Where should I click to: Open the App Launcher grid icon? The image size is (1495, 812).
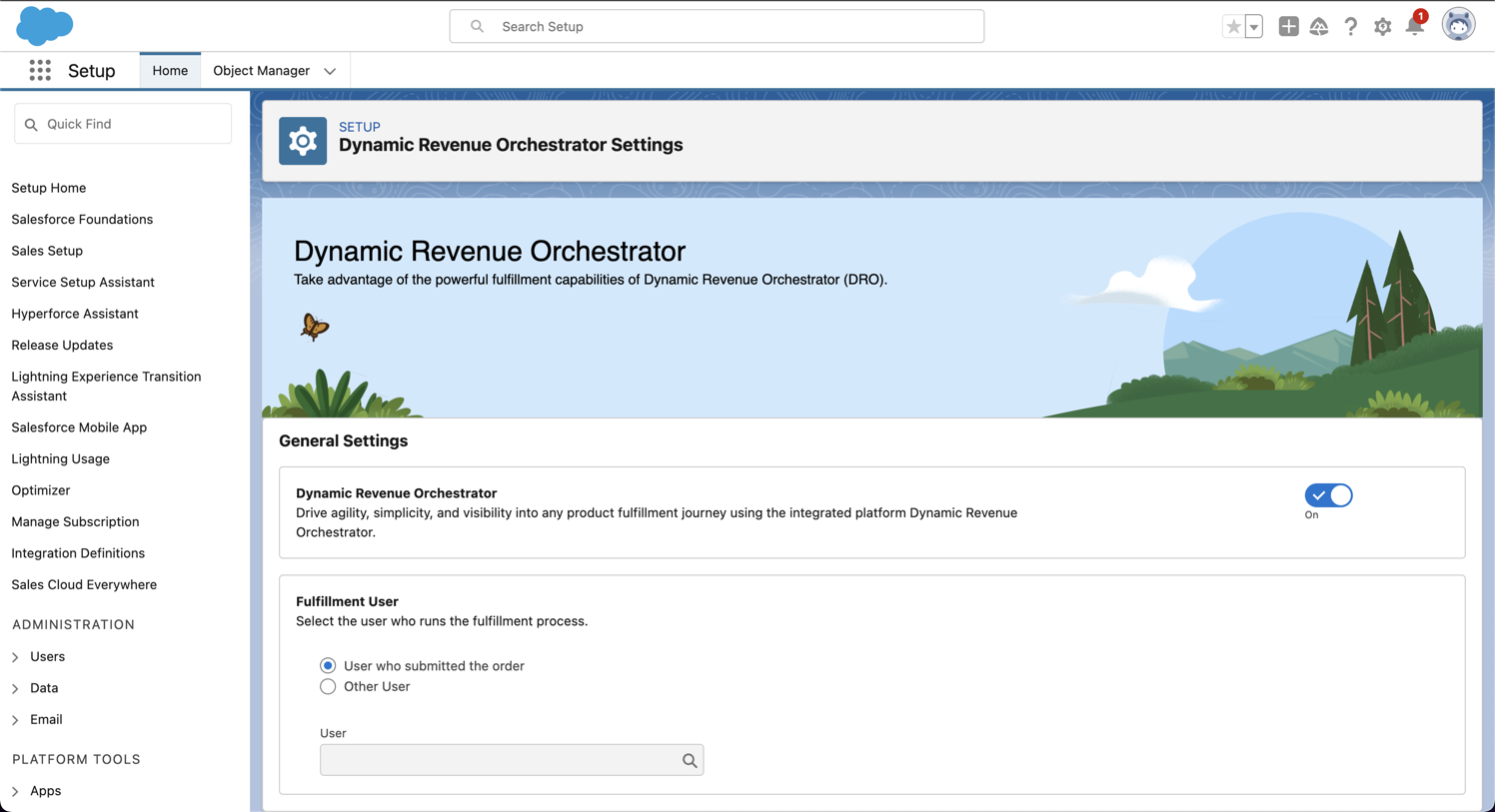click(x=40, y=70)
